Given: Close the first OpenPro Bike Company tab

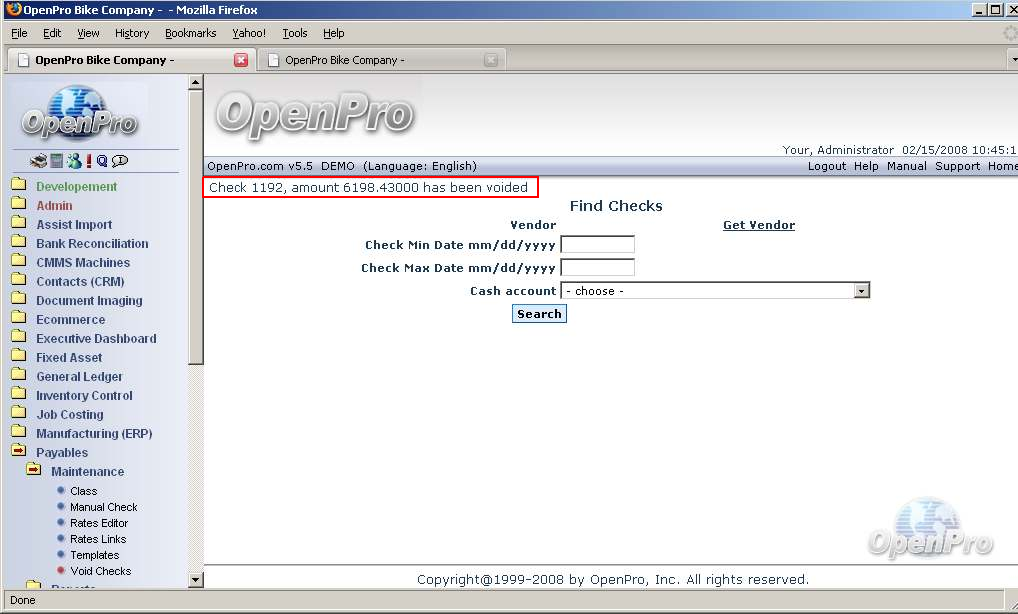Looking at the screenshot, I should [x=241, y=60].
